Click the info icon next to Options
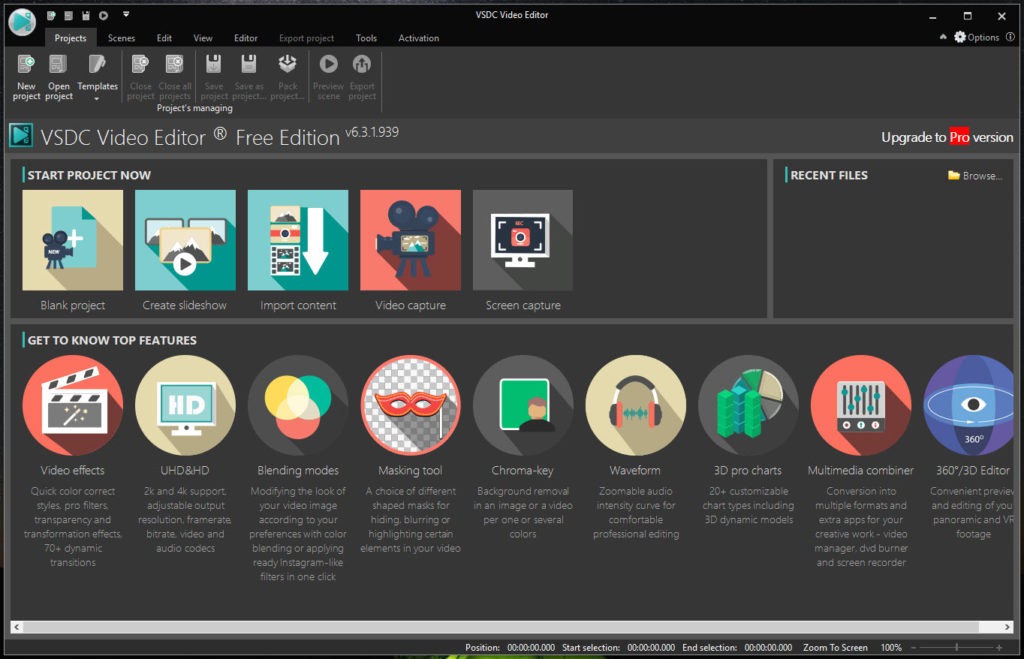 (1010, 37)
